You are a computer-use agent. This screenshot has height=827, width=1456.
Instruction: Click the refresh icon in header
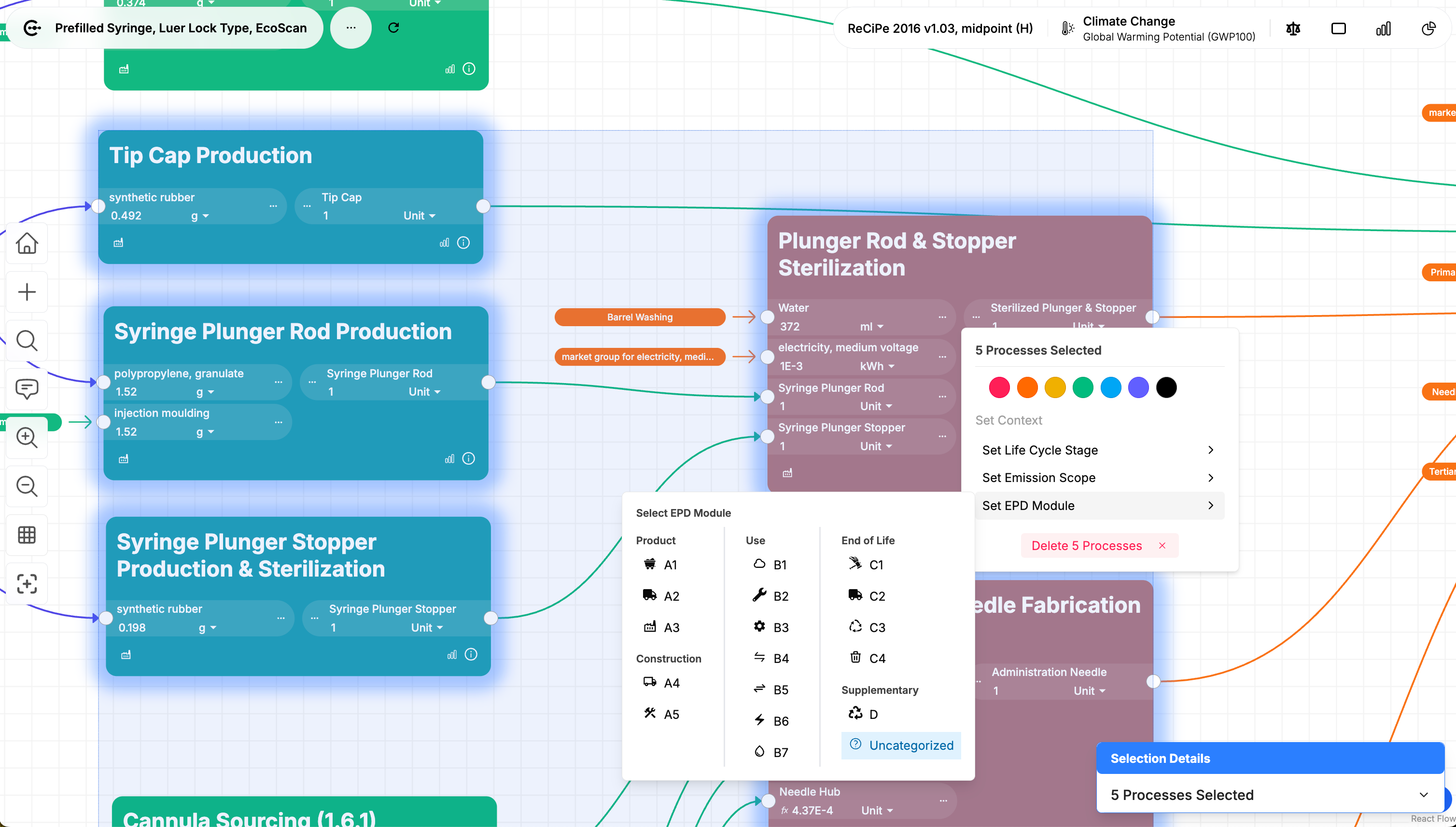click(393, 28)
